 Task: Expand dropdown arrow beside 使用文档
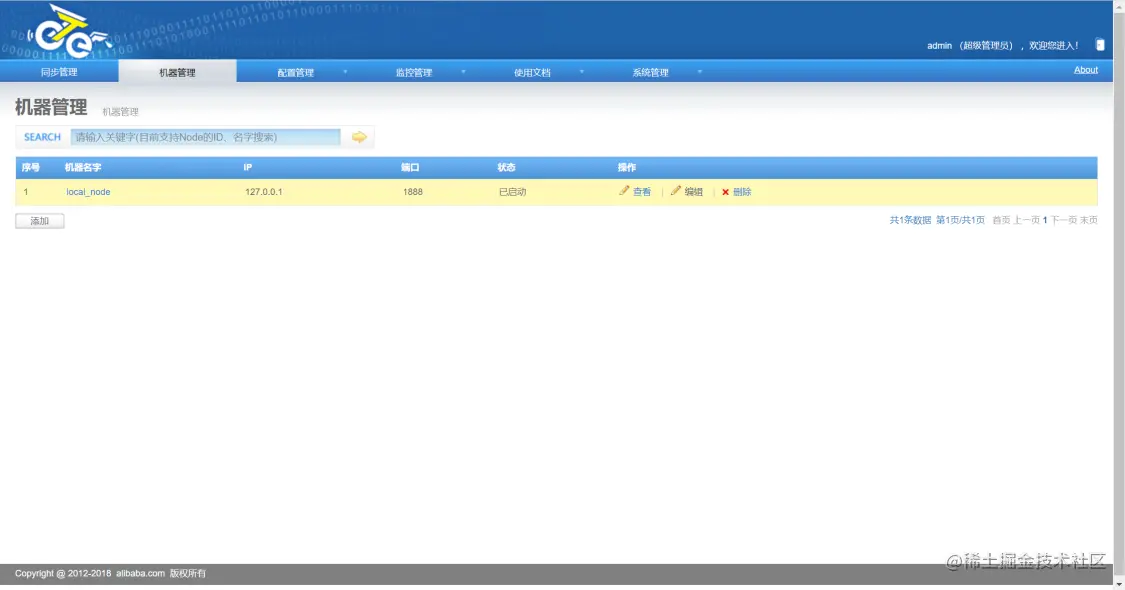(x=582, y=72)
